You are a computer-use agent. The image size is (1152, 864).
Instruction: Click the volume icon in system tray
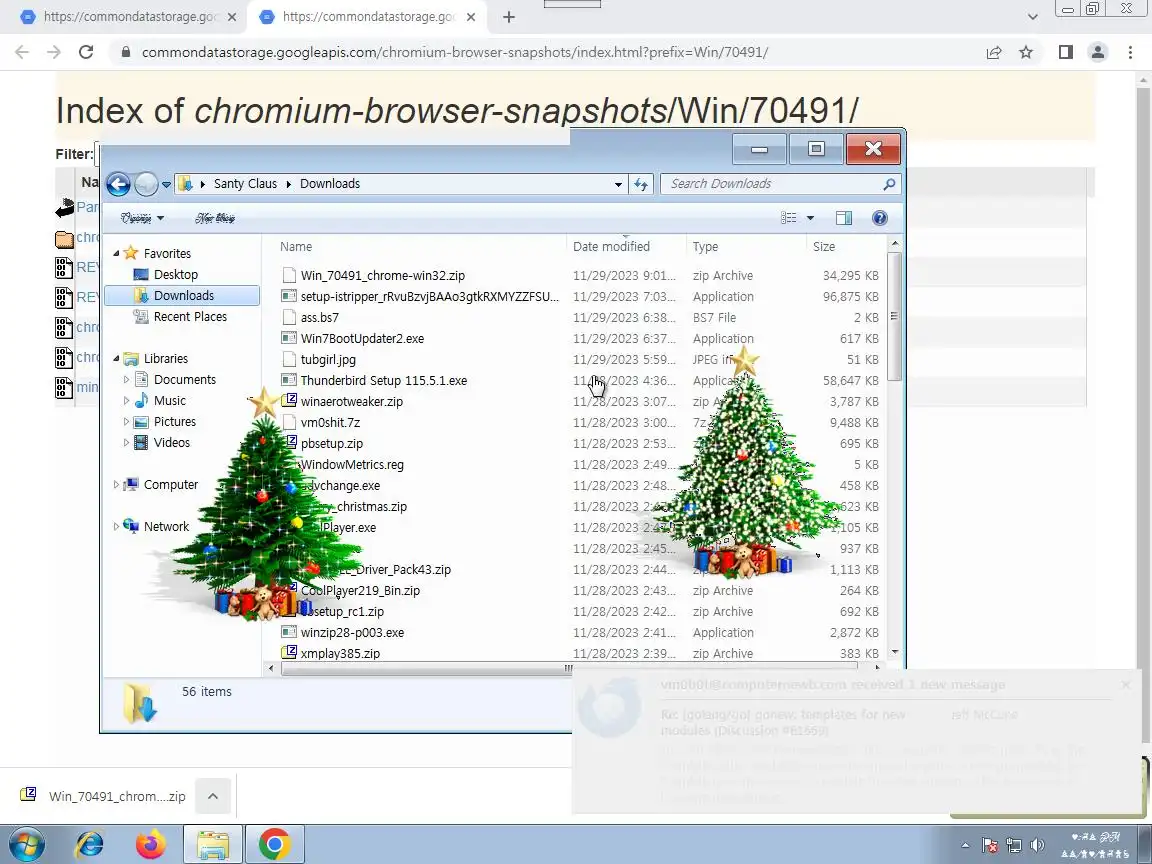click(1037, 845)
